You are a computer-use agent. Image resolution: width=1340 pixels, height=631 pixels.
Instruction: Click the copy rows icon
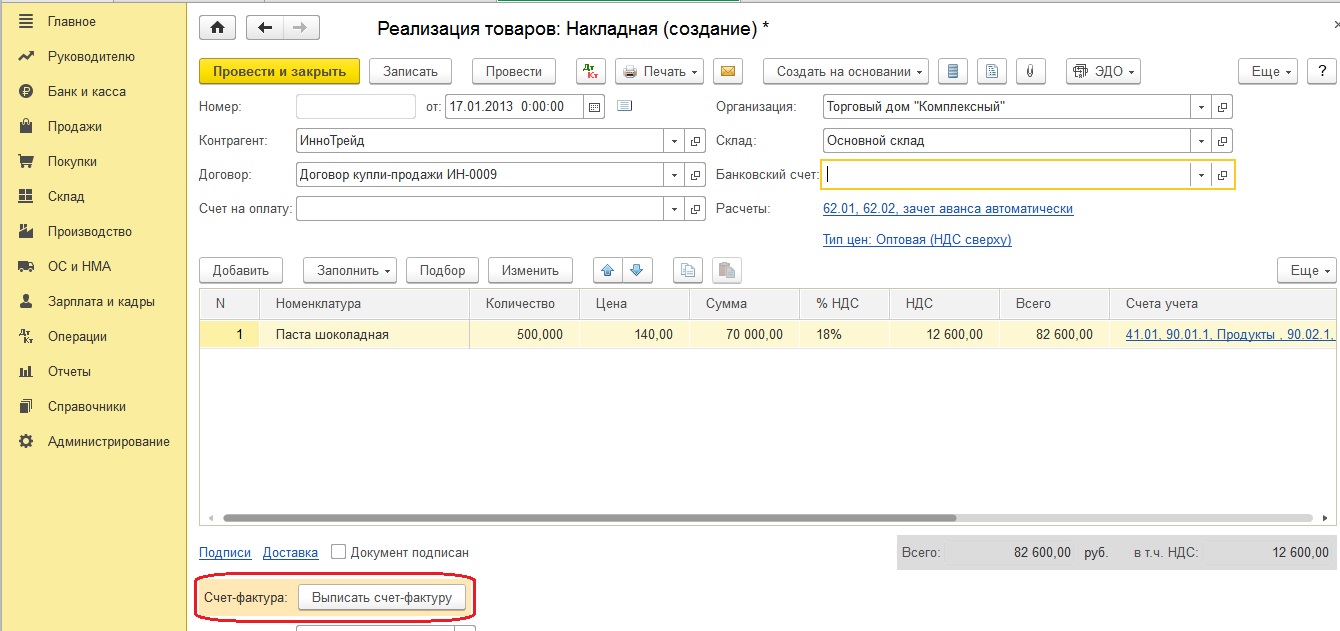pos(688,270)
